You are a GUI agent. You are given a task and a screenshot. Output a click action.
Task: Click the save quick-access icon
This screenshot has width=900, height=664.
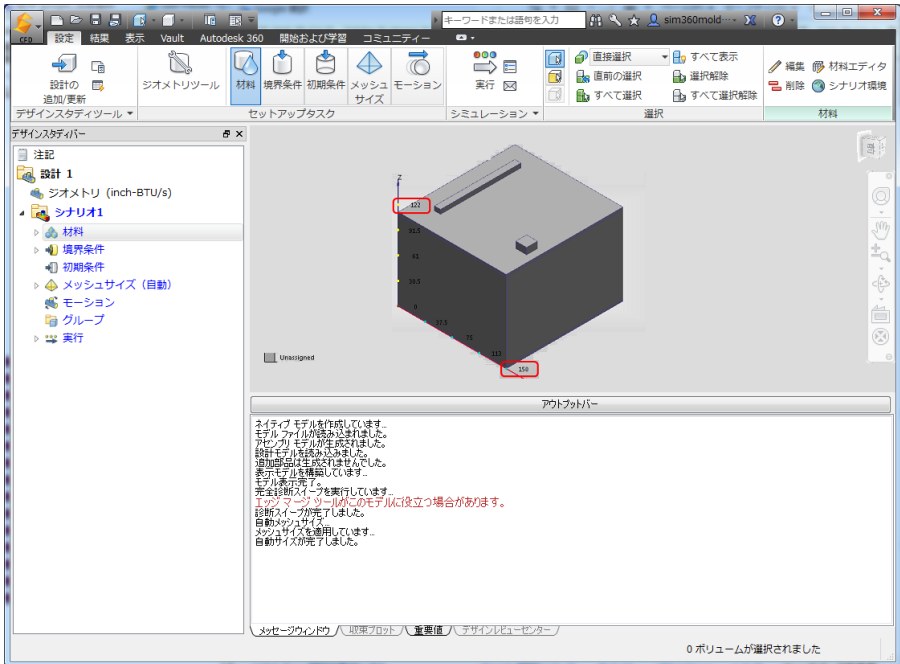[95, 20]
